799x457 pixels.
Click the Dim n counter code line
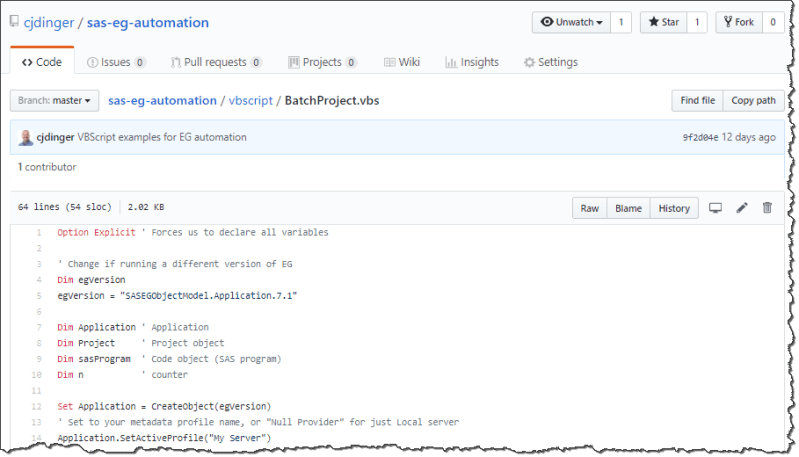click(x=122, y=374)
